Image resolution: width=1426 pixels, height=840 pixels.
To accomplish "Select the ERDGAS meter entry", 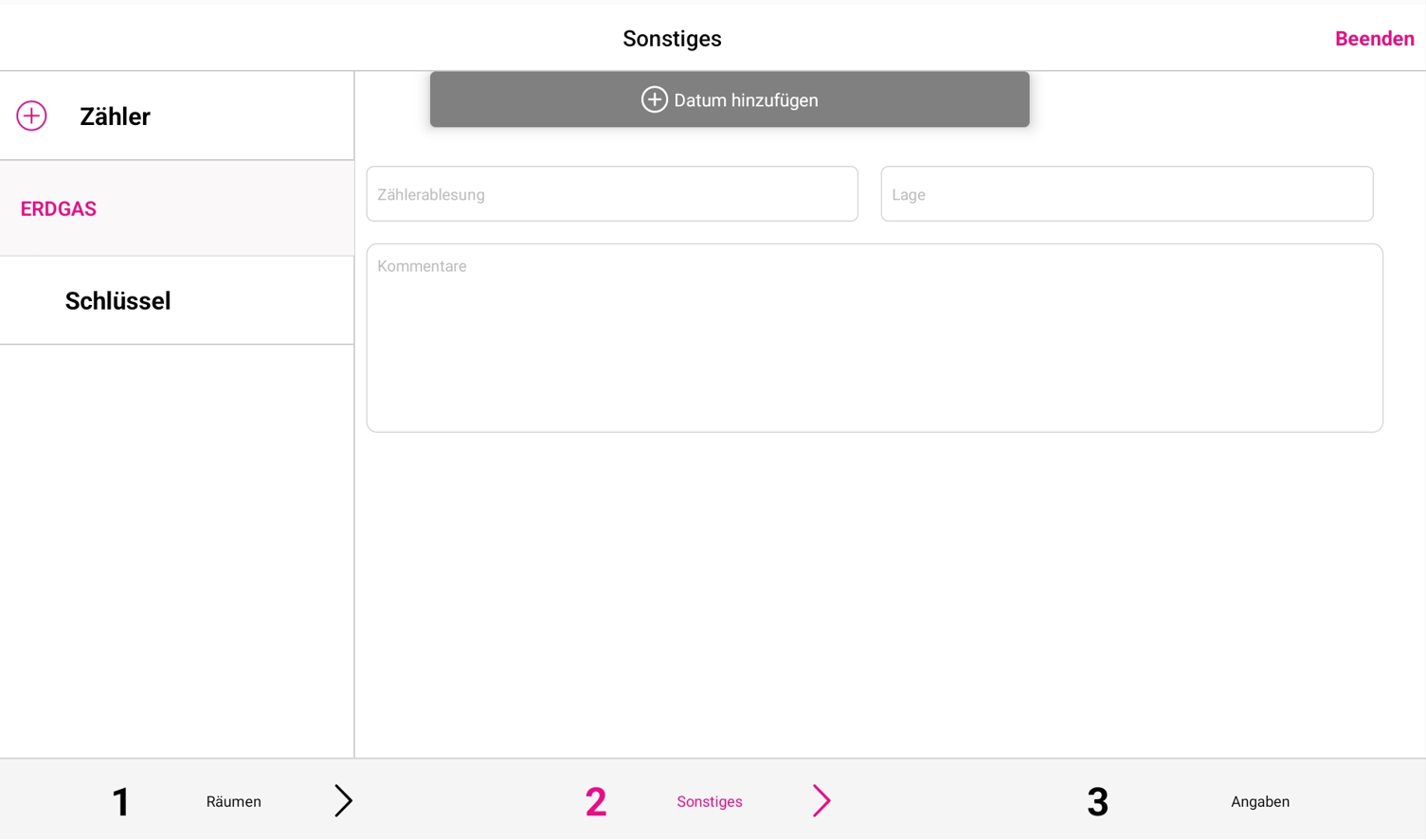I will (177, 208).
